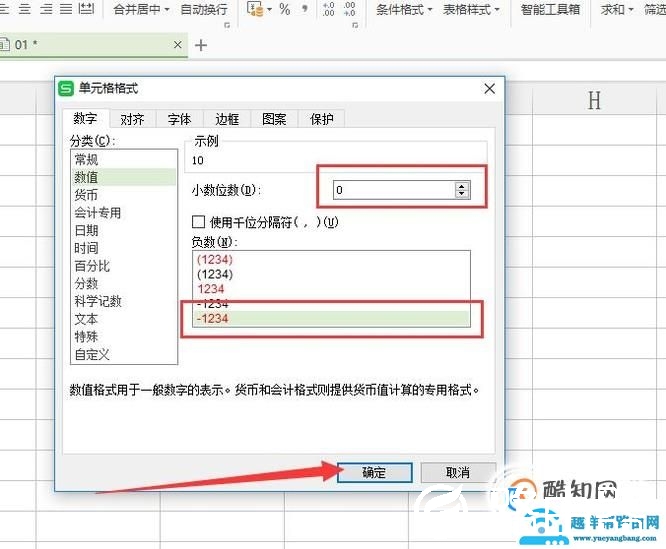Apply currency format with coins icon
The width and height of the screenshot is (666, 549).
click(255, 8)
